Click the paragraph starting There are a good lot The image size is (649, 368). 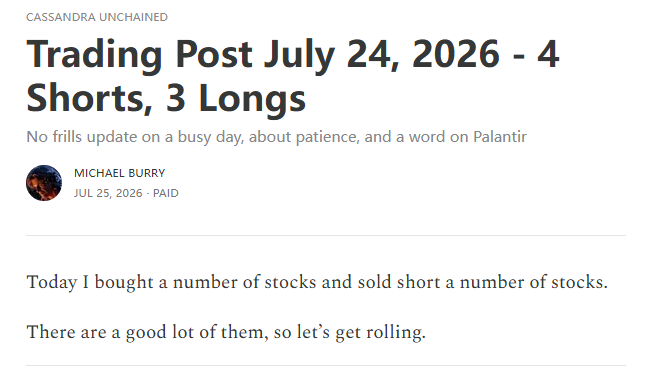pyautogui.click(x=226, y=332)
